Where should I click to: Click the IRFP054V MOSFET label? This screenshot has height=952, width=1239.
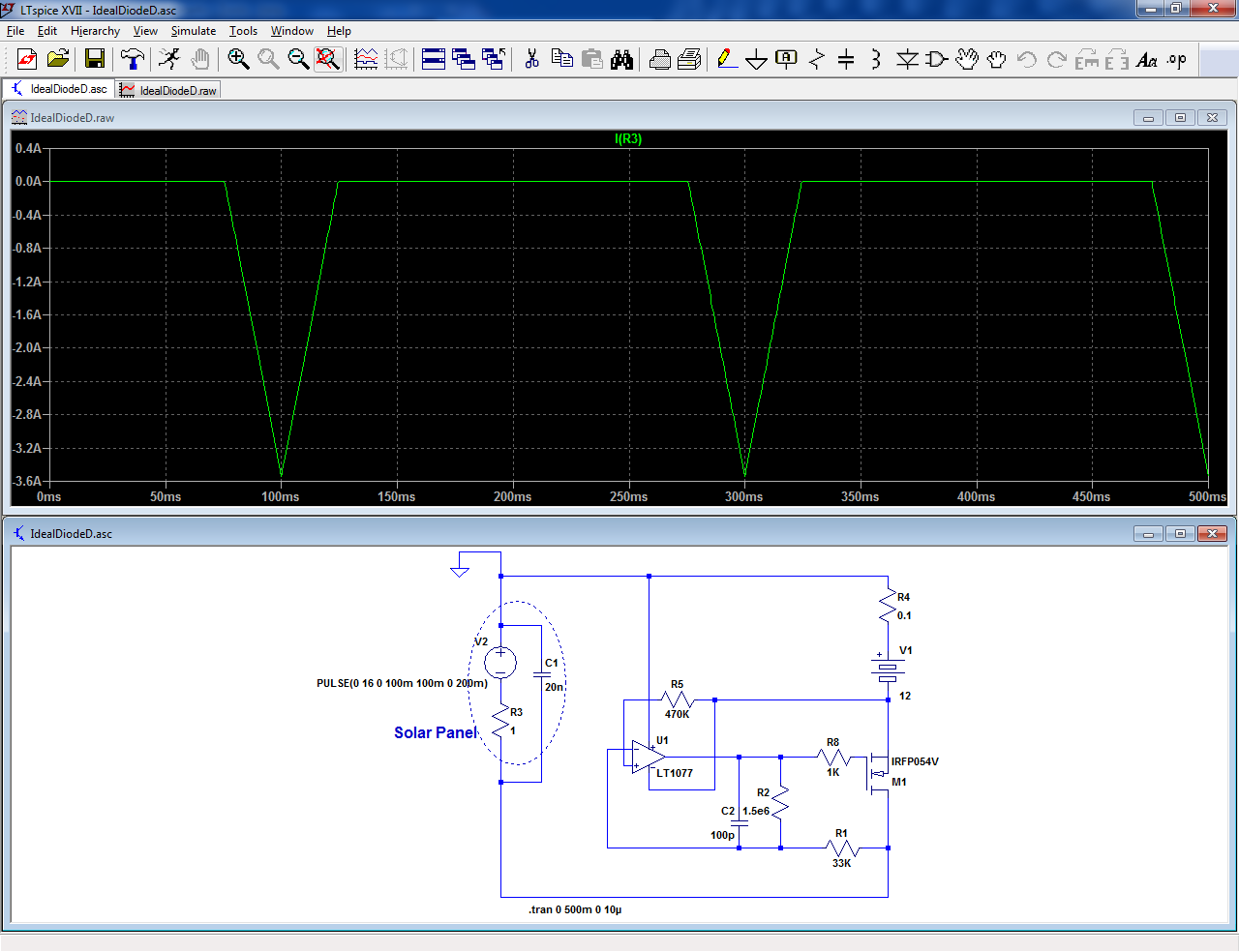915,761
